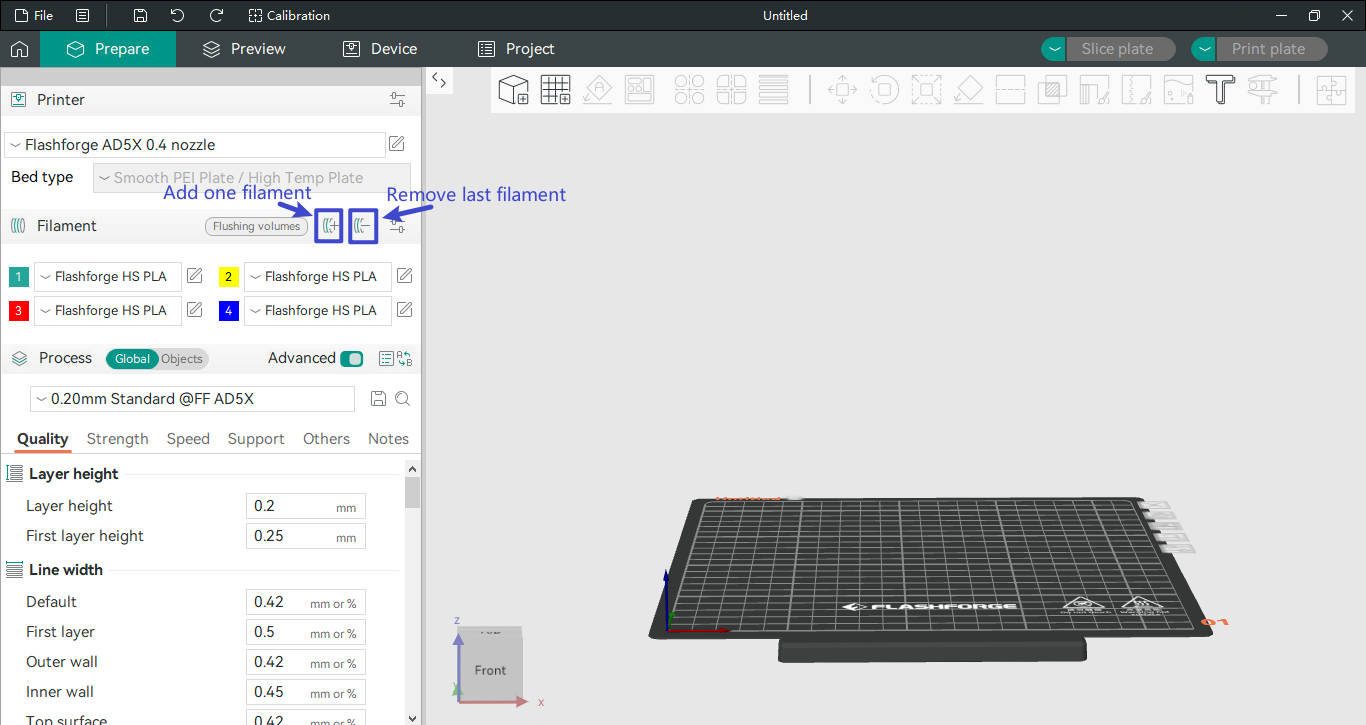Click the Variable layer height icon
This screenshot has width=1366, height=725.
pyautogui.click(x=773, y=90)
